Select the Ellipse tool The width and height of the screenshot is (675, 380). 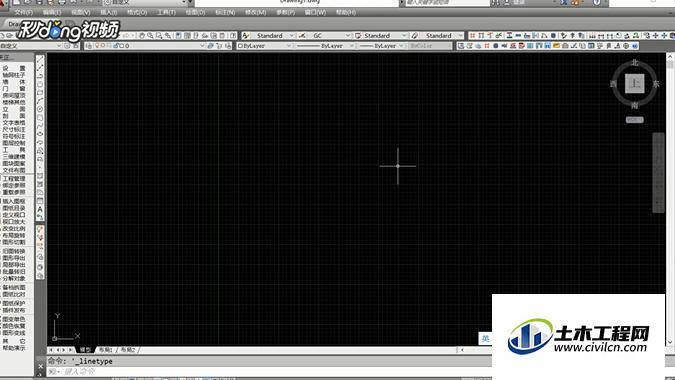click(40, 134)
